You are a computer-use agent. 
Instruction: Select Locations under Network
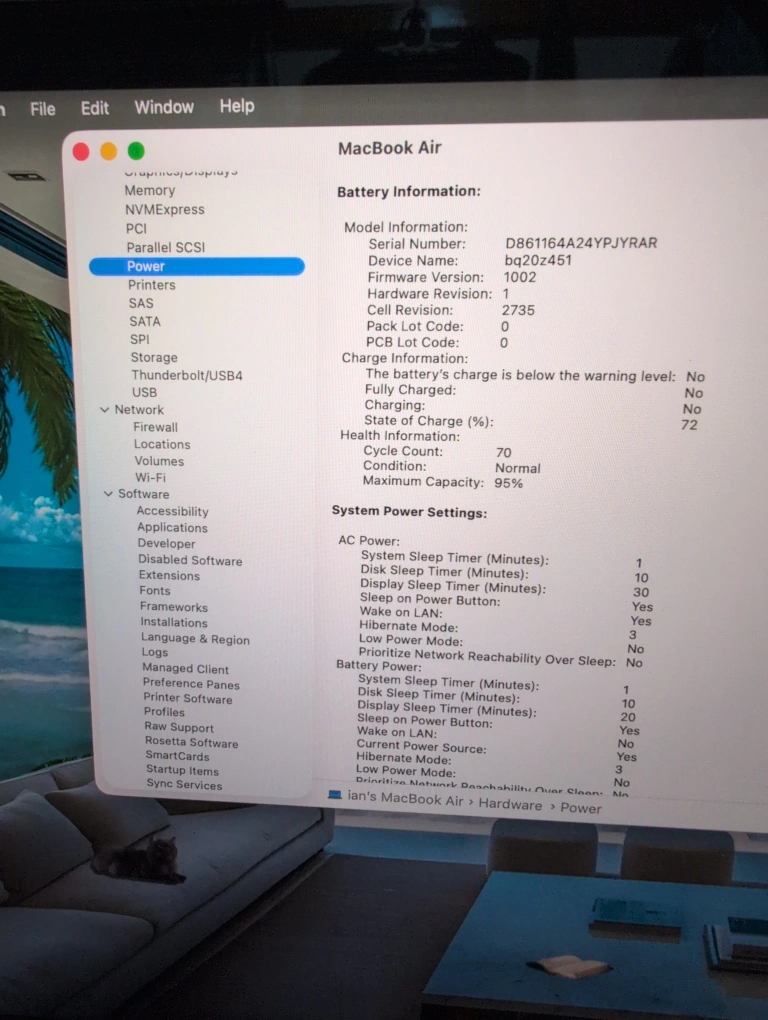[x=162, y=444]
